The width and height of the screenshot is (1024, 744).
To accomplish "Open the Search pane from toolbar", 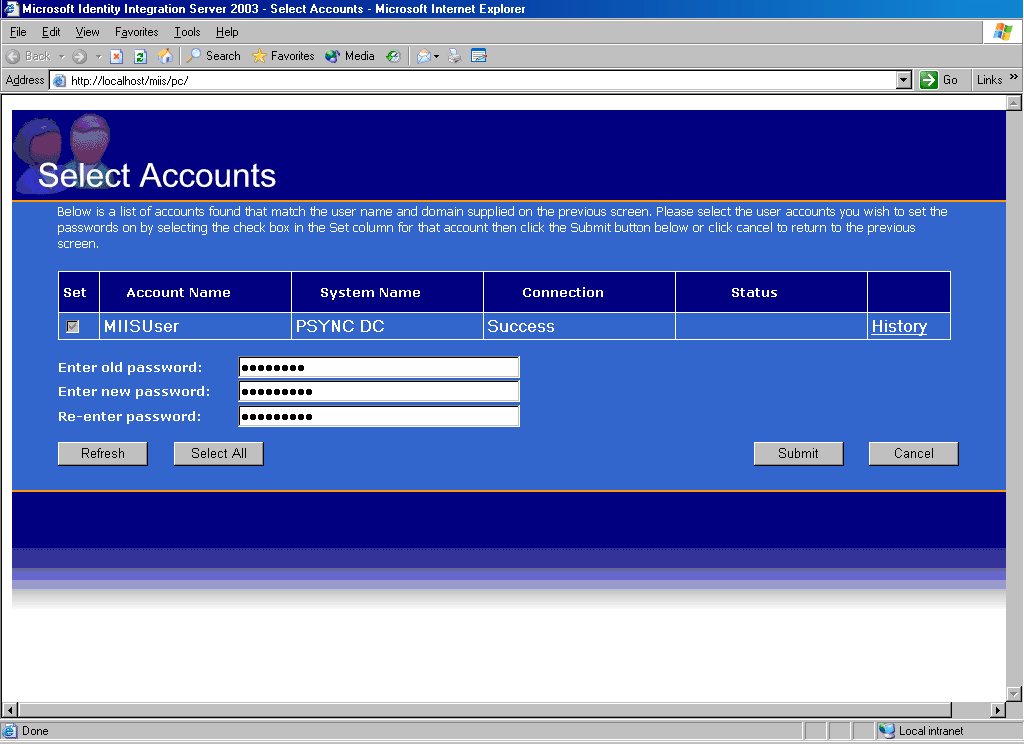I will coord(214,56).
